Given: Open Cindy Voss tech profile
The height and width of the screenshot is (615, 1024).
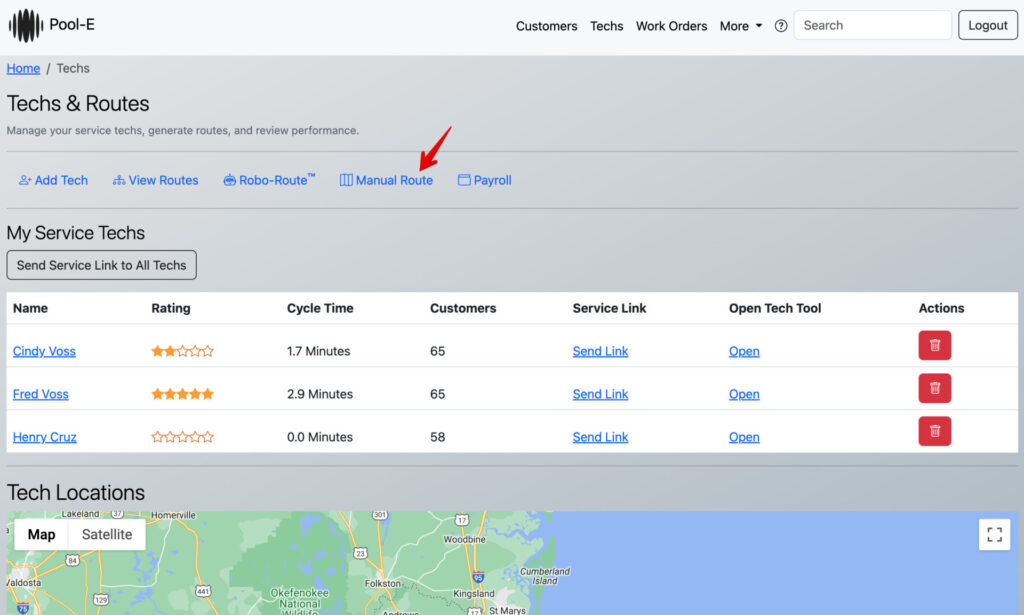Looking at the screenshot, I should [44, 351].
